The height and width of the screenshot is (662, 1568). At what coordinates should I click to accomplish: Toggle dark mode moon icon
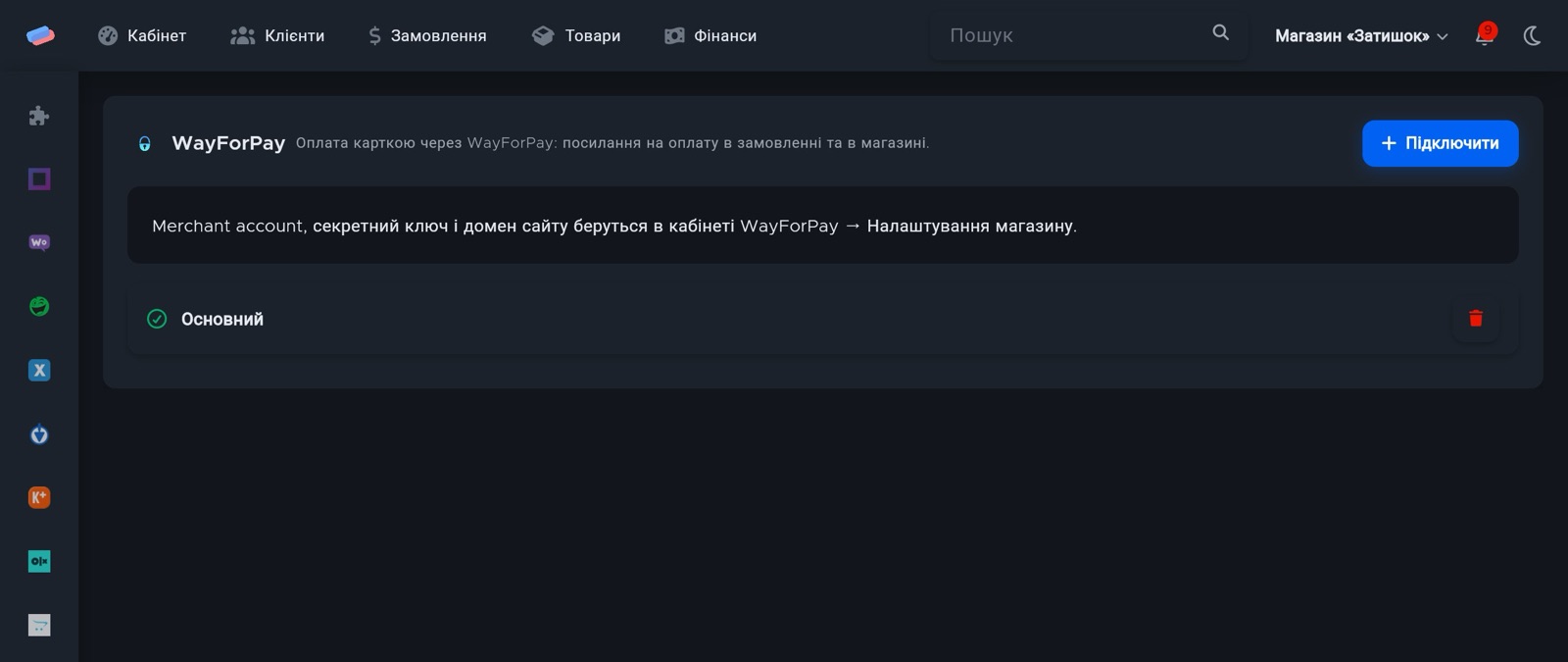click(1532, 35)
